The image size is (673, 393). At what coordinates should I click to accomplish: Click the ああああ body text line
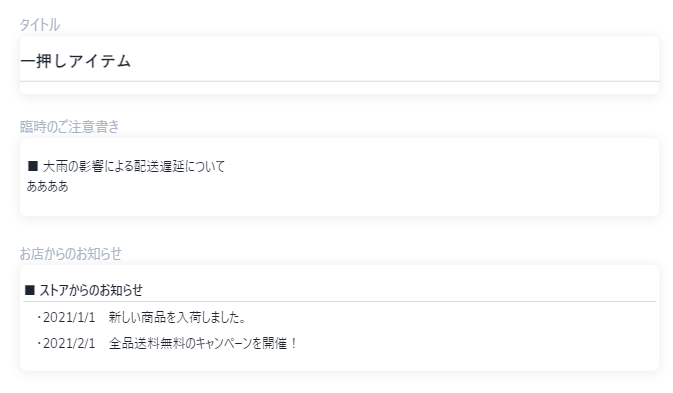coord(48,186)
